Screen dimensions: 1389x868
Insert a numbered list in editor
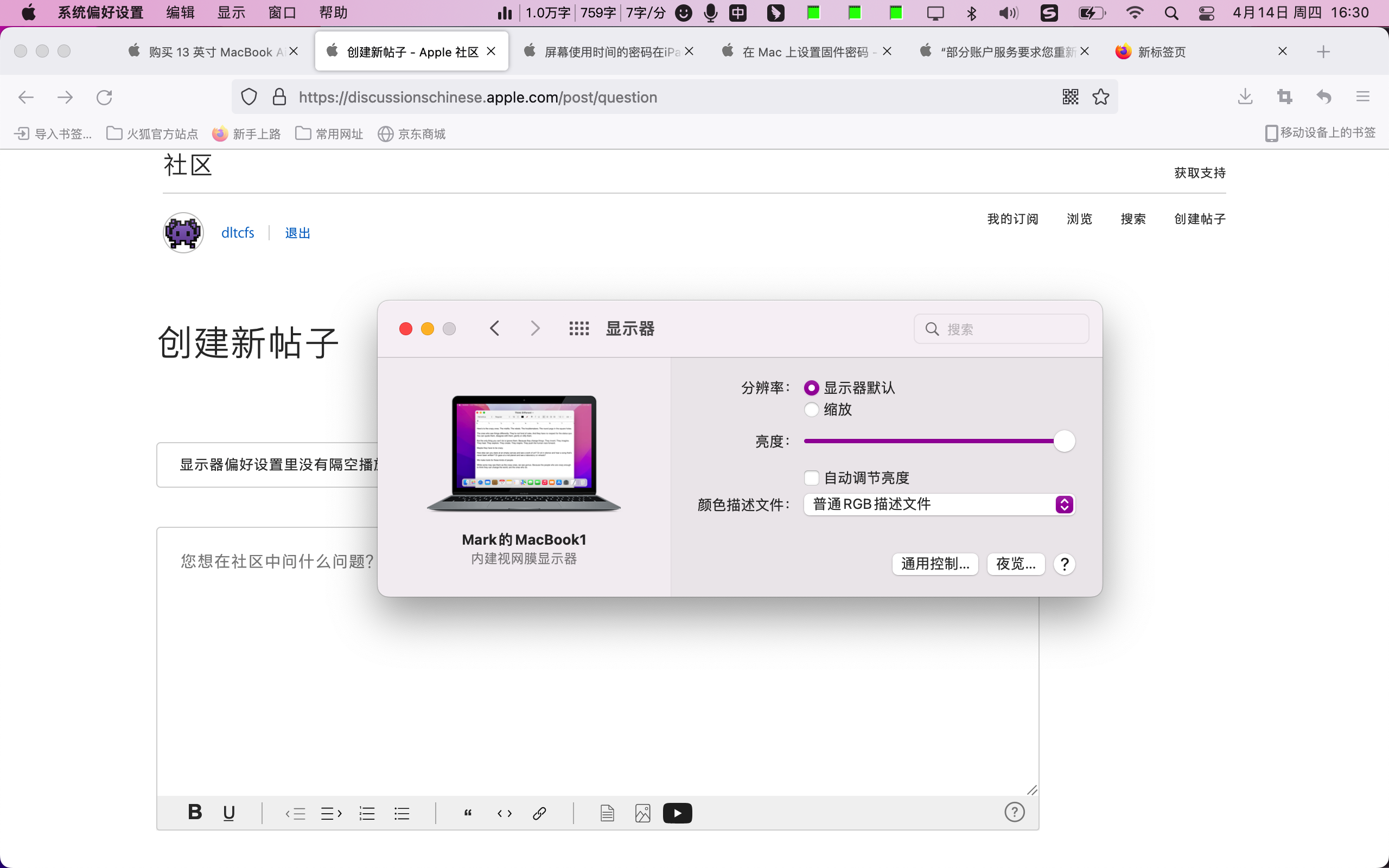tap(367, 813)
